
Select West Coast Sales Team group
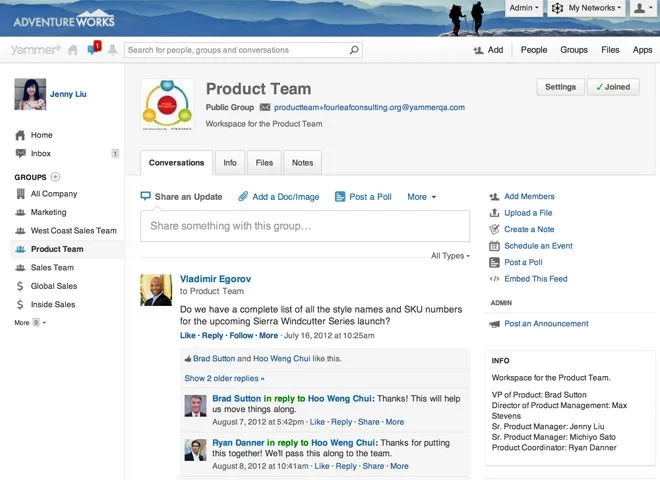click(x=73, y=231)
